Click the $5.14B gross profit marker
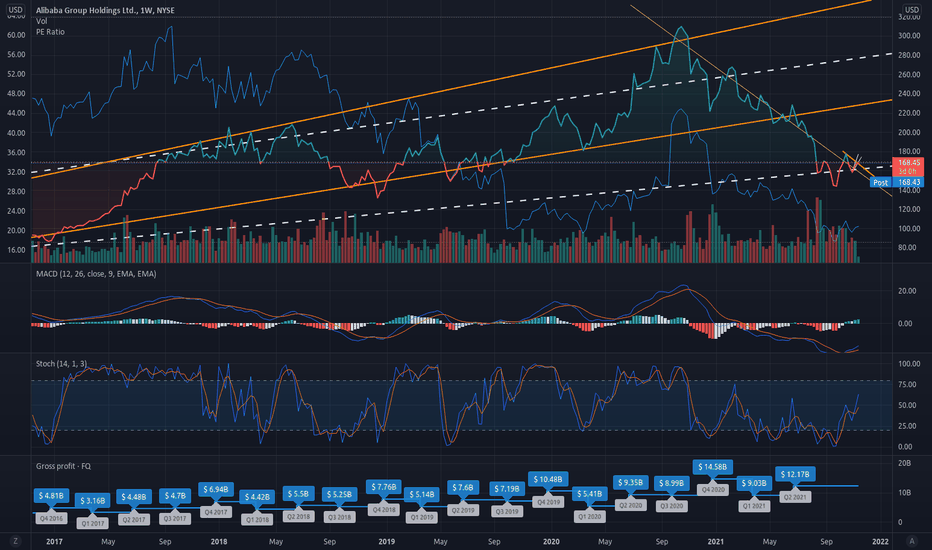The height and width of the screenshot is (550, 932). [x=421, y=495]
